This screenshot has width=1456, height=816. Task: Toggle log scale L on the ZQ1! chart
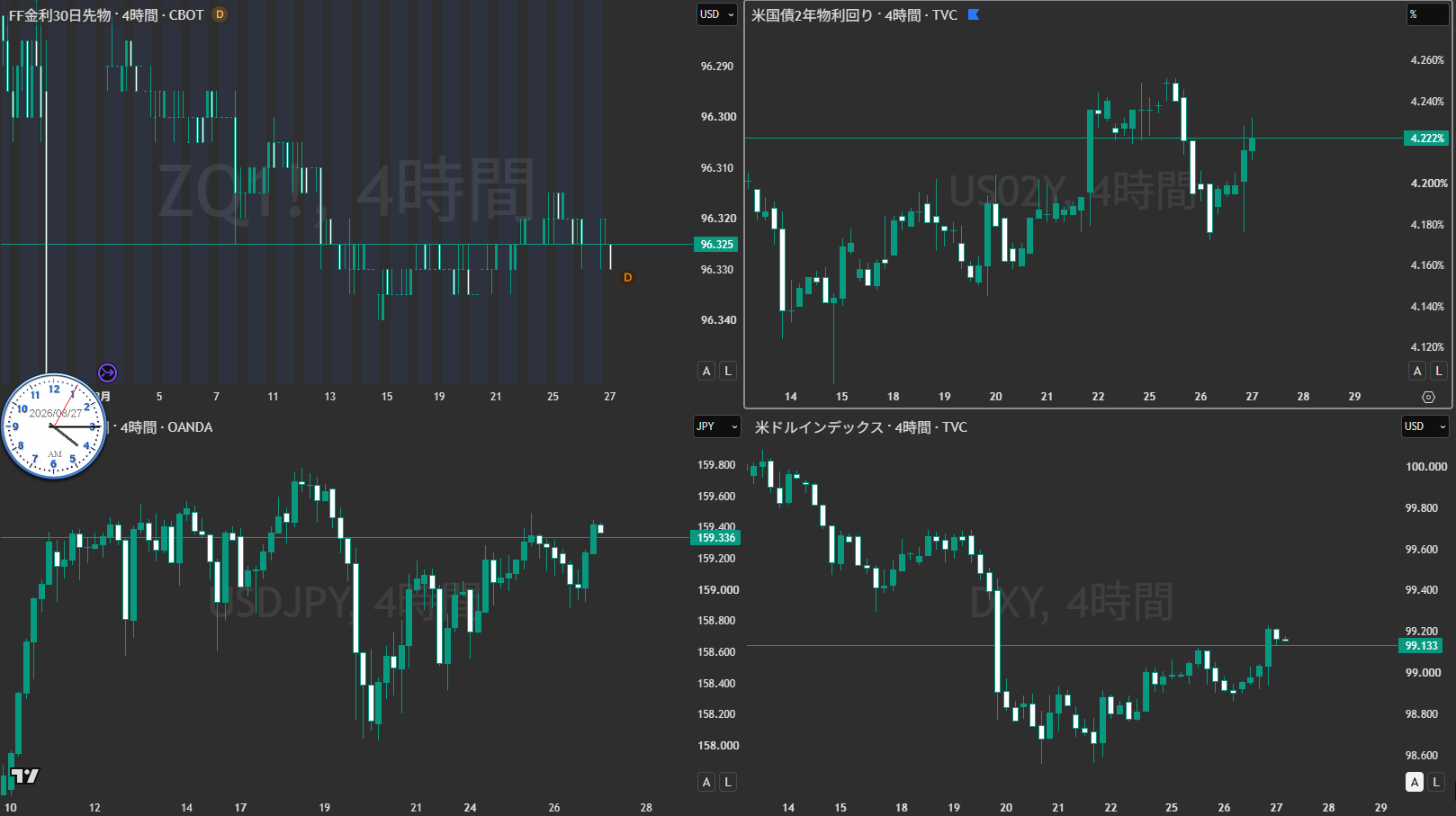pos(728,371)
